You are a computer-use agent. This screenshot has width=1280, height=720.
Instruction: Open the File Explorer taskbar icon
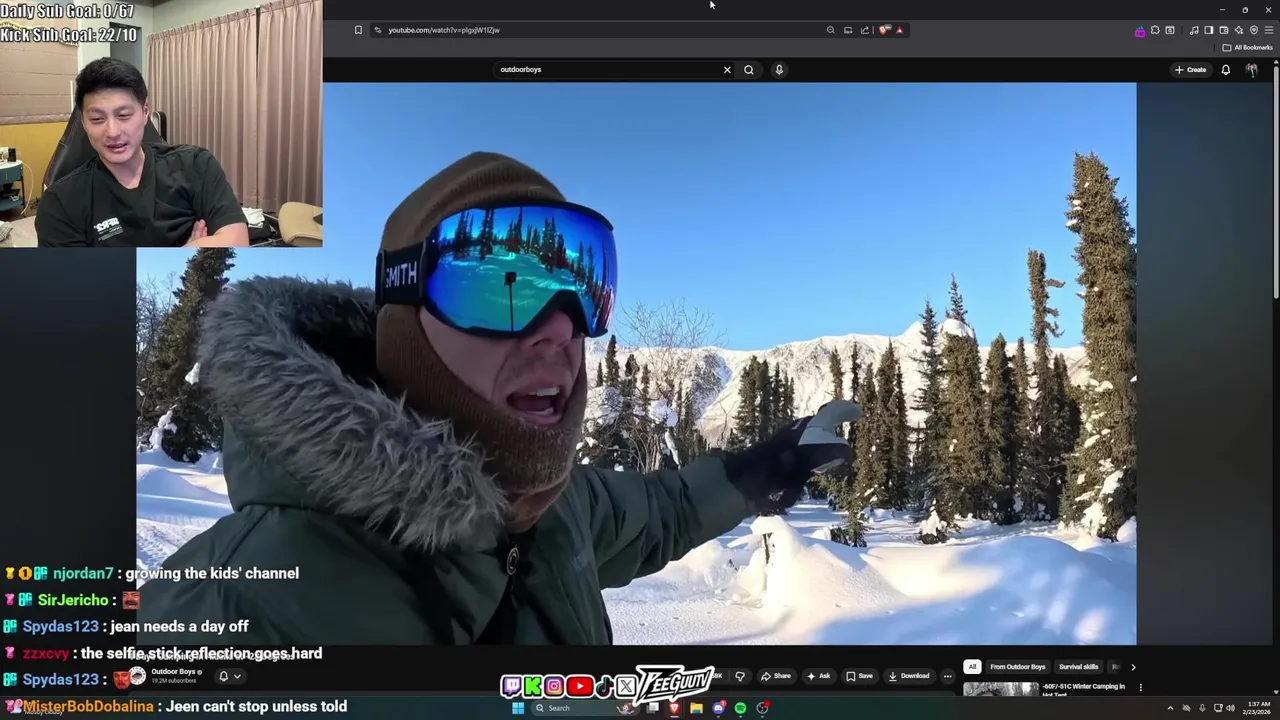point(696,708)
